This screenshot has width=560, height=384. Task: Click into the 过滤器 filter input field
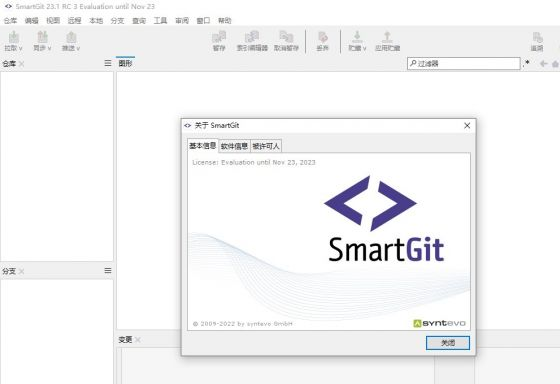464,64
